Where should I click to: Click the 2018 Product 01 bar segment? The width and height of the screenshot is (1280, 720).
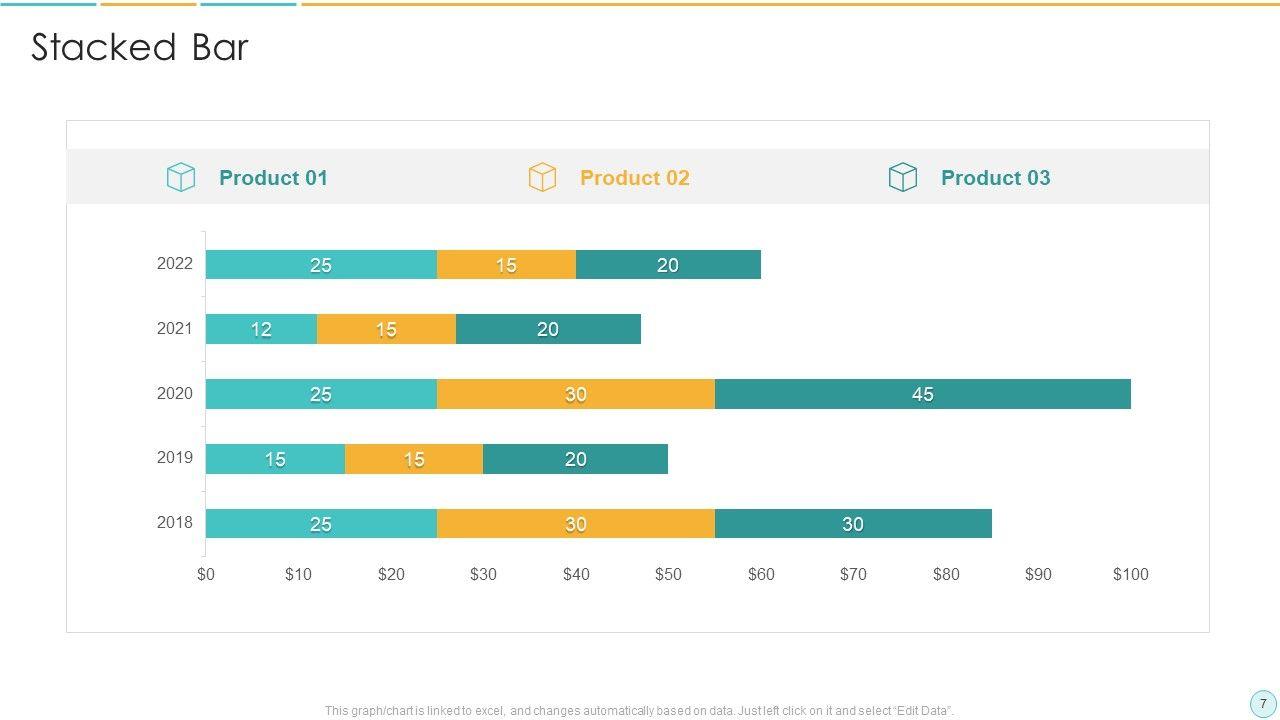(x=321, y=524)
